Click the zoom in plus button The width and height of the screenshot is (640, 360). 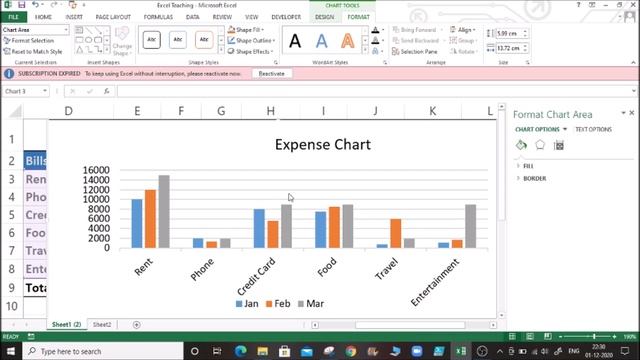click(x=614, y=337)
